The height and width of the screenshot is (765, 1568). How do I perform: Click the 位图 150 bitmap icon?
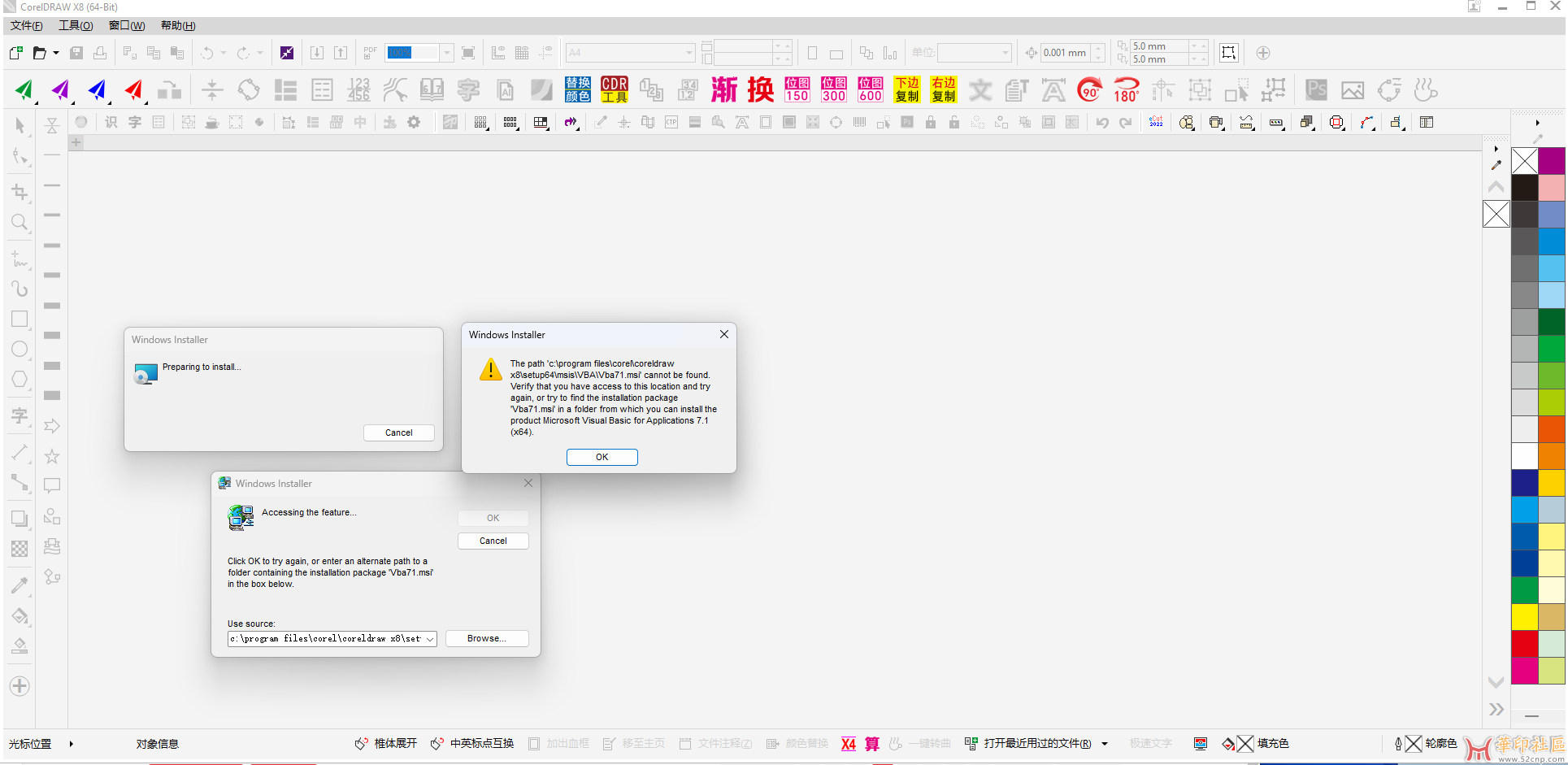(x=797, y=89)
